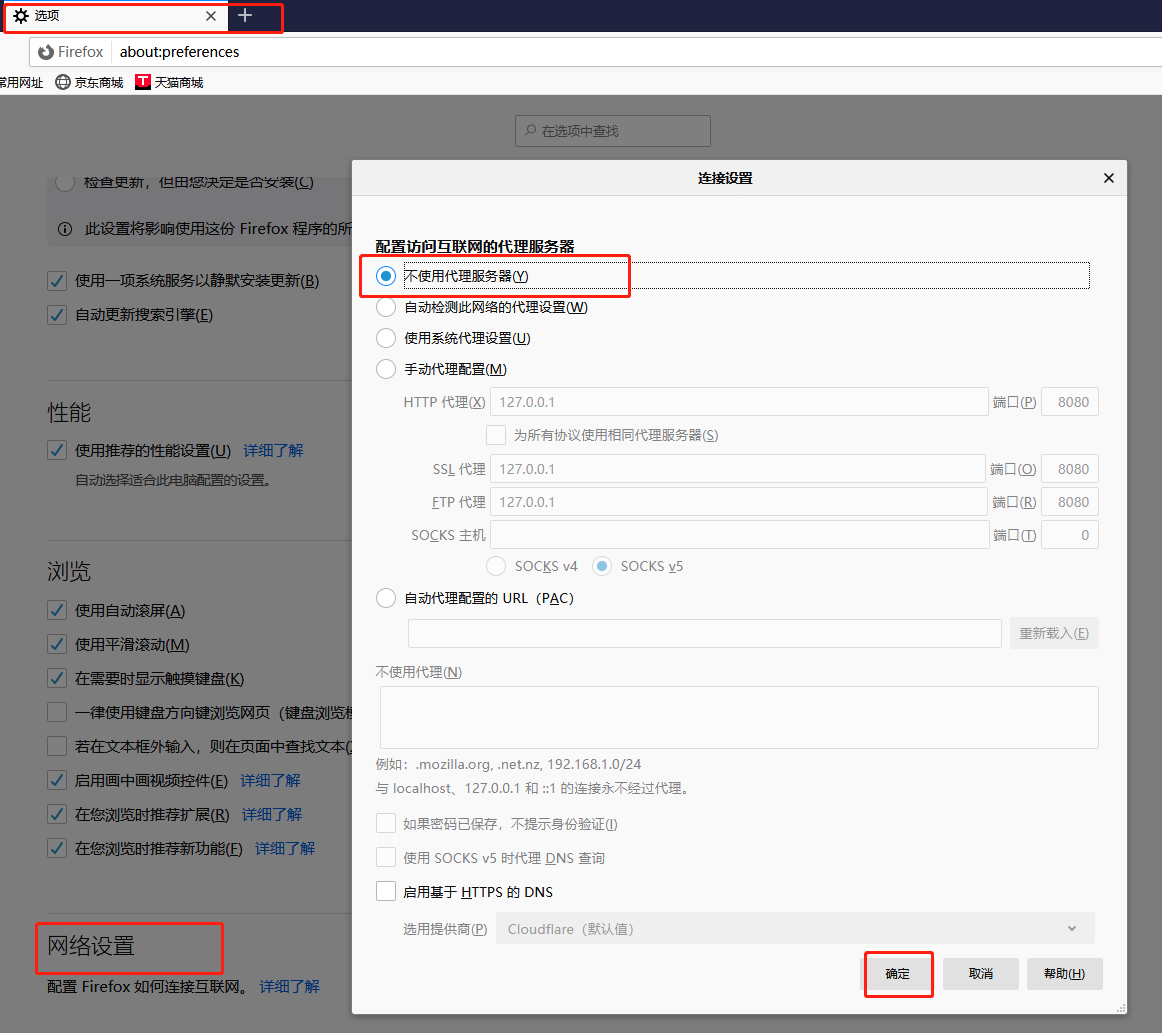Click the 在选项中查找 search box
Image resolution: width=1162 pixels, height=1033 pixels.
coord(613,131)
